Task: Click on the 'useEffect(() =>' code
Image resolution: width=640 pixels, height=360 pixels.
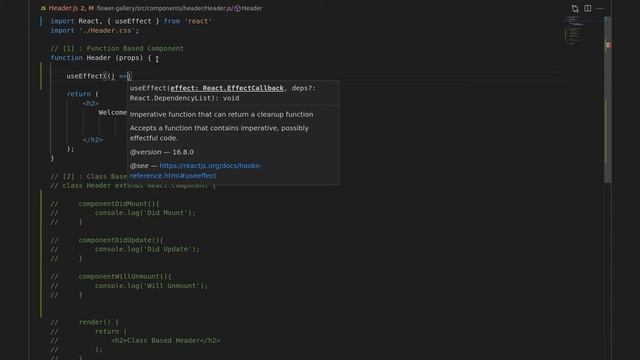Action: click(98, 76)
